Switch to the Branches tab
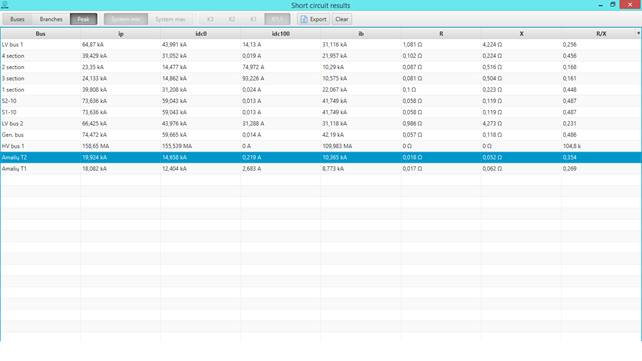This screenshot has width=642, height=361. pos(51,19)
